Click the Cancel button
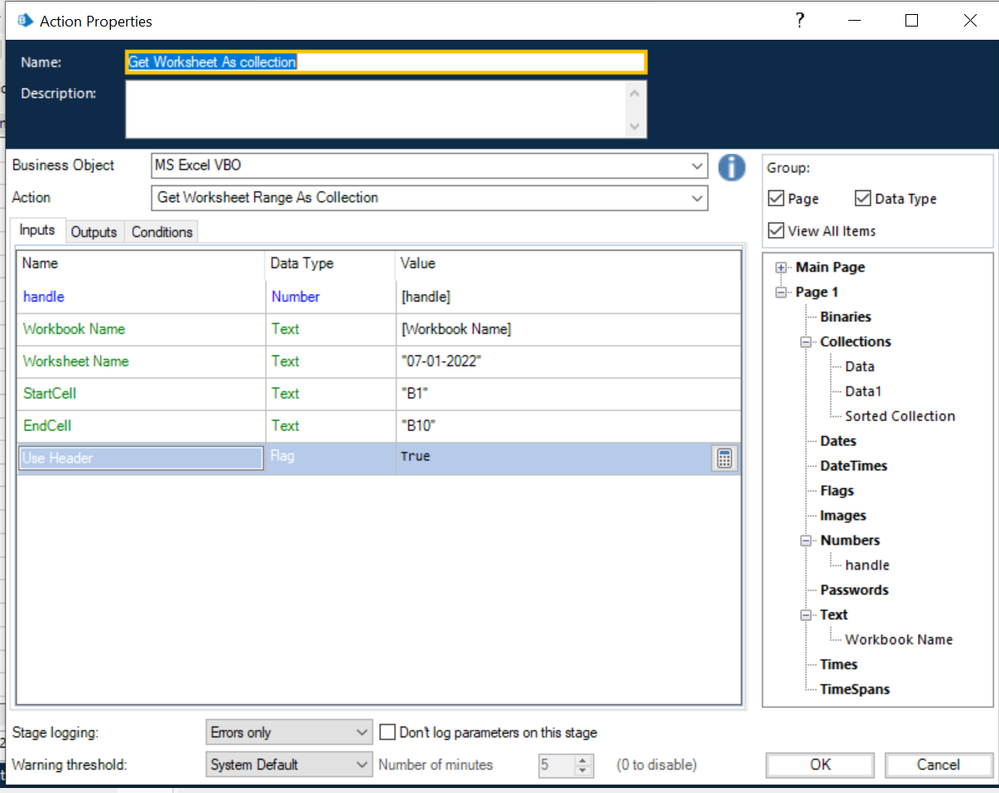 tap(937, 765)
